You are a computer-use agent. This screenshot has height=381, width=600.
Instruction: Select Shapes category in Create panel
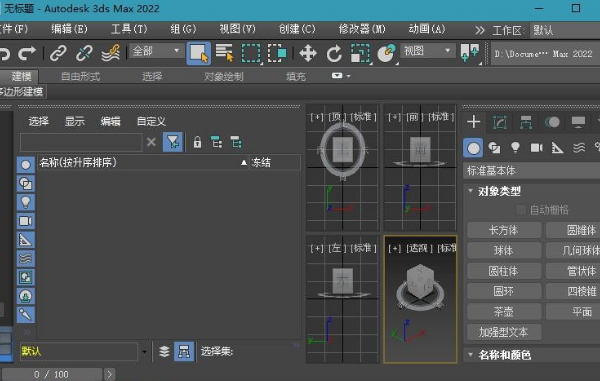pyautogui.click(x=494, y=148)
